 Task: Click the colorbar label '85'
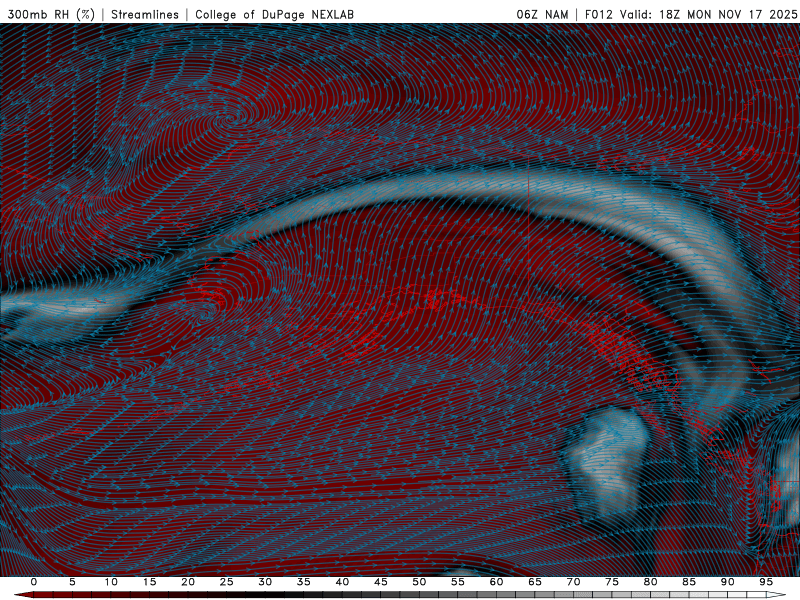pos(689,582)
